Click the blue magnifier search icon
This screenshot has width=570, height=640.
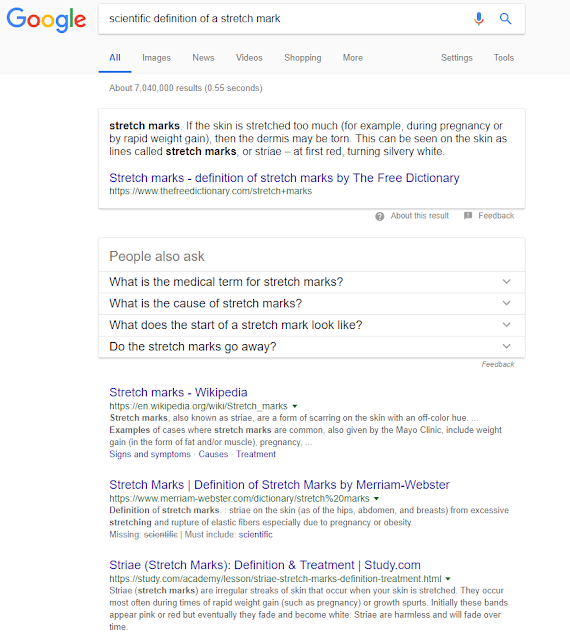[x=505, y=19]
